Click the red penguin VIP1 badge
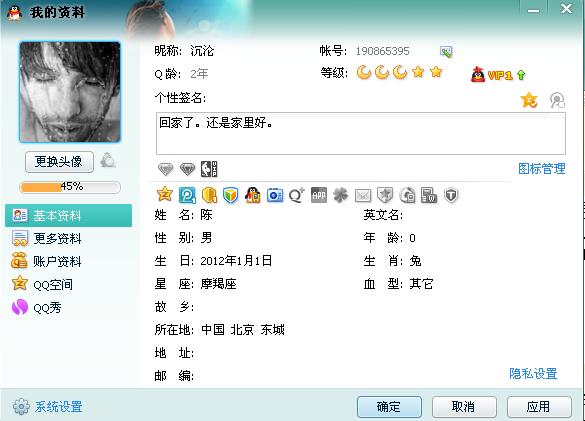The height and width of the screenshot is (421, 585). [492, 75]
